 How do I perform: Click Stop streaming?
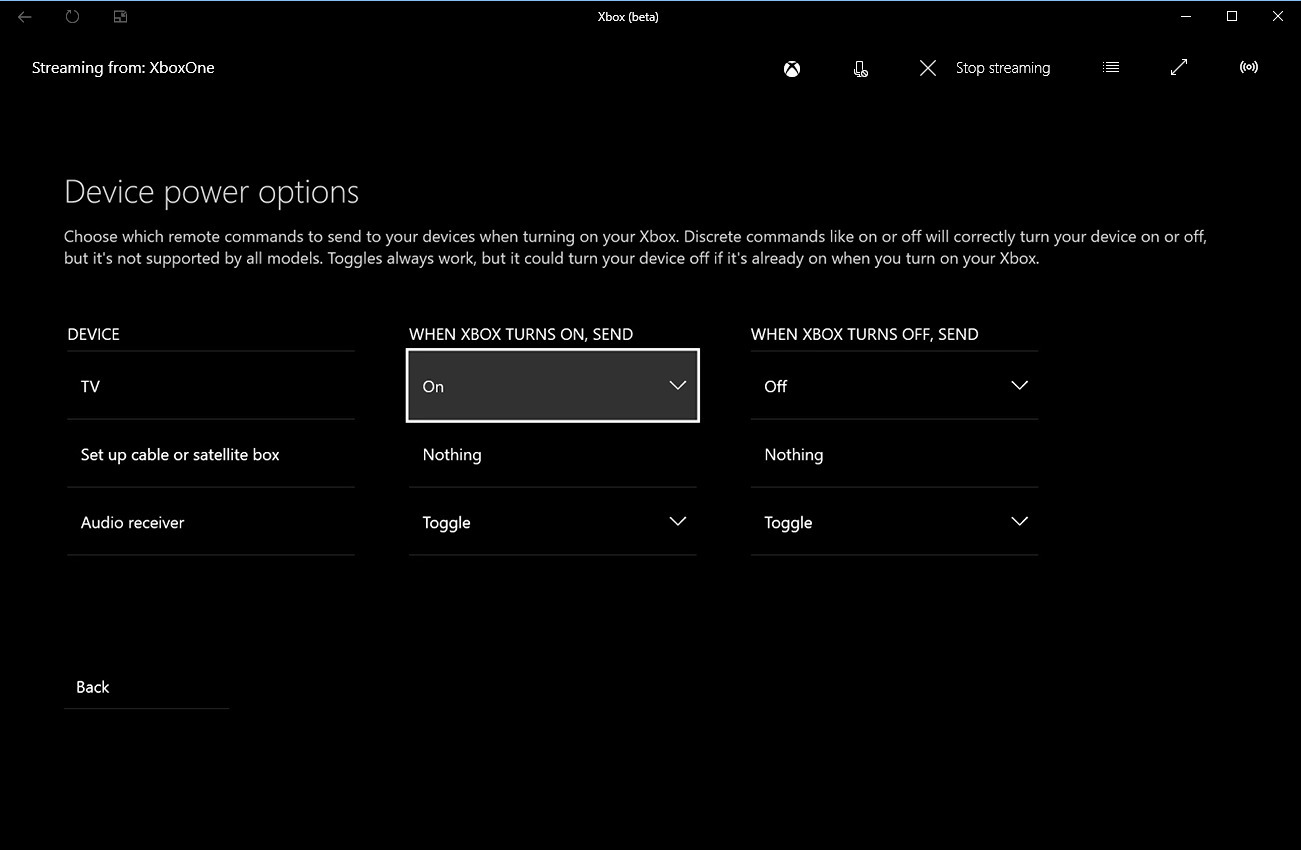(x=1002, y=67)
